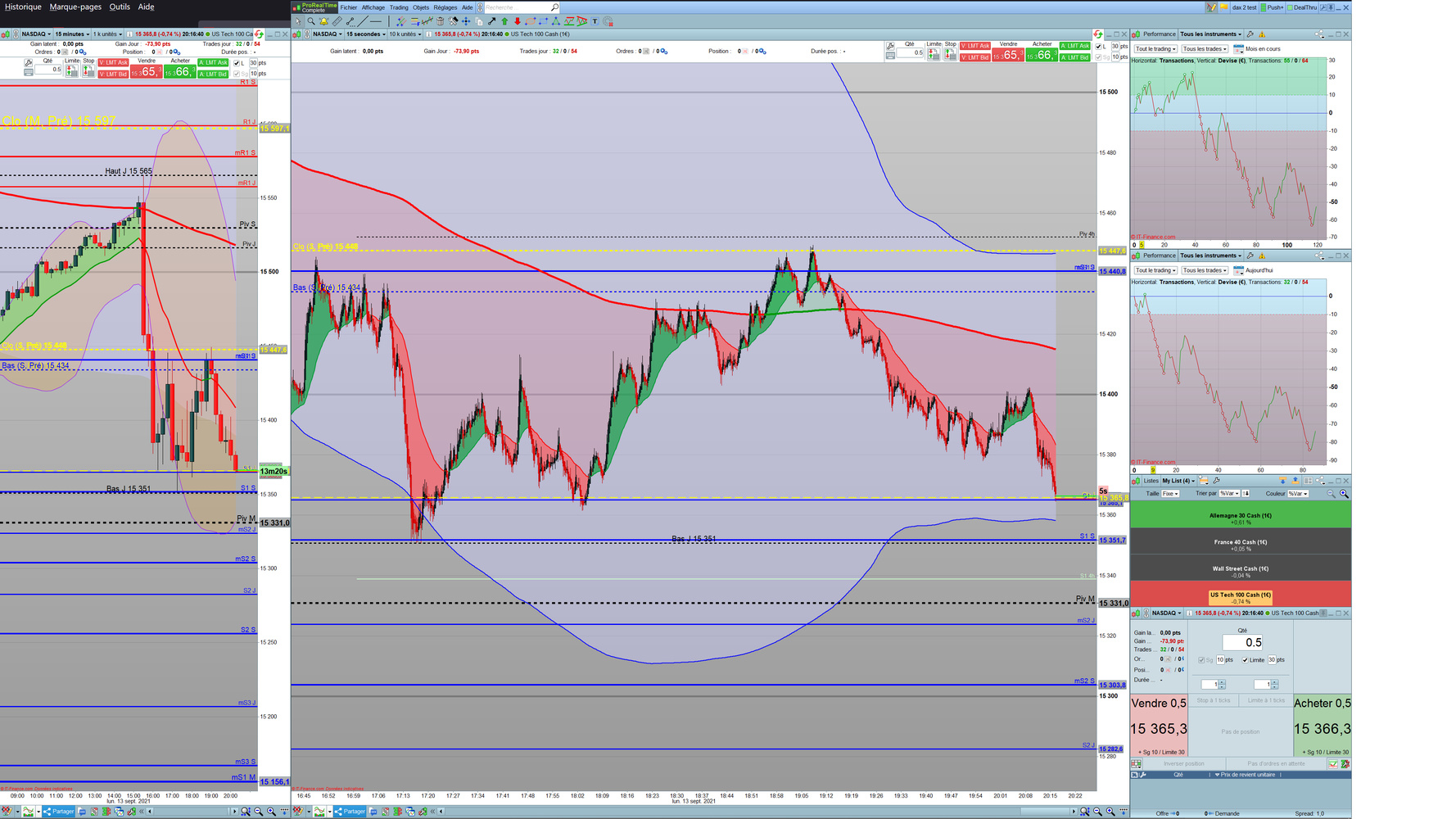Click Vendre 0,5 sell button in order ticket

(1159, 726)
